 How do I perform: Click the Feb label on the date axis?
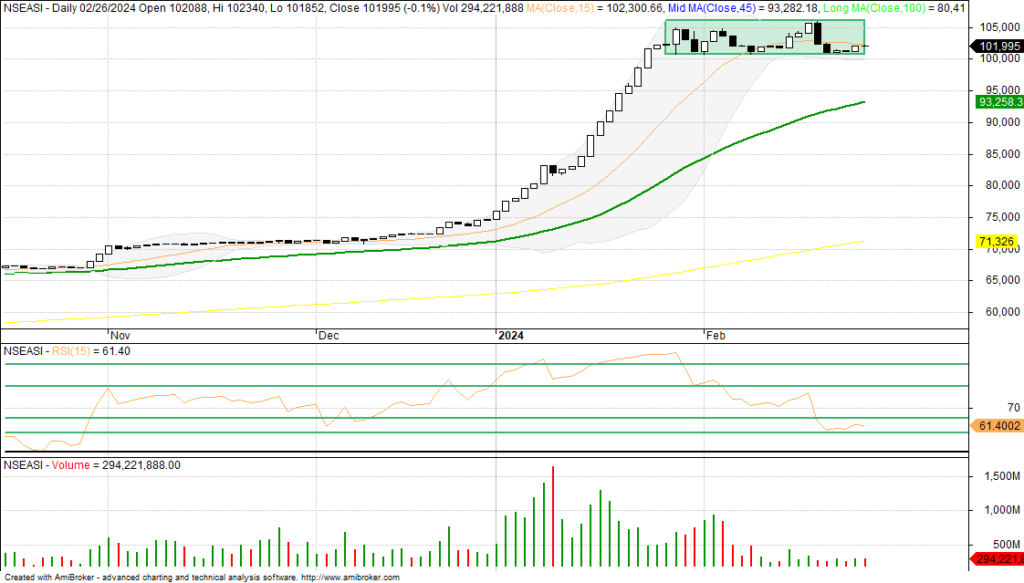tap(717, 338)
